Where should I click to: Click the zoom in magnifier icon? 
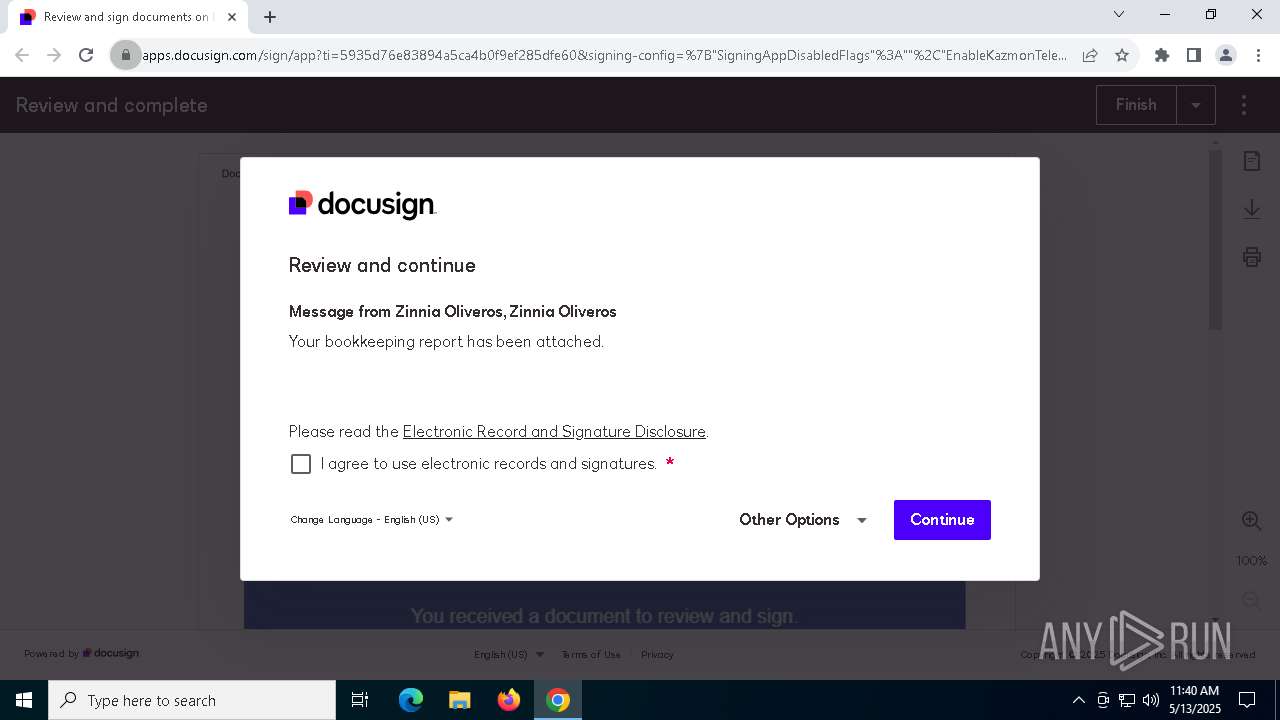tap(1251, 520)
